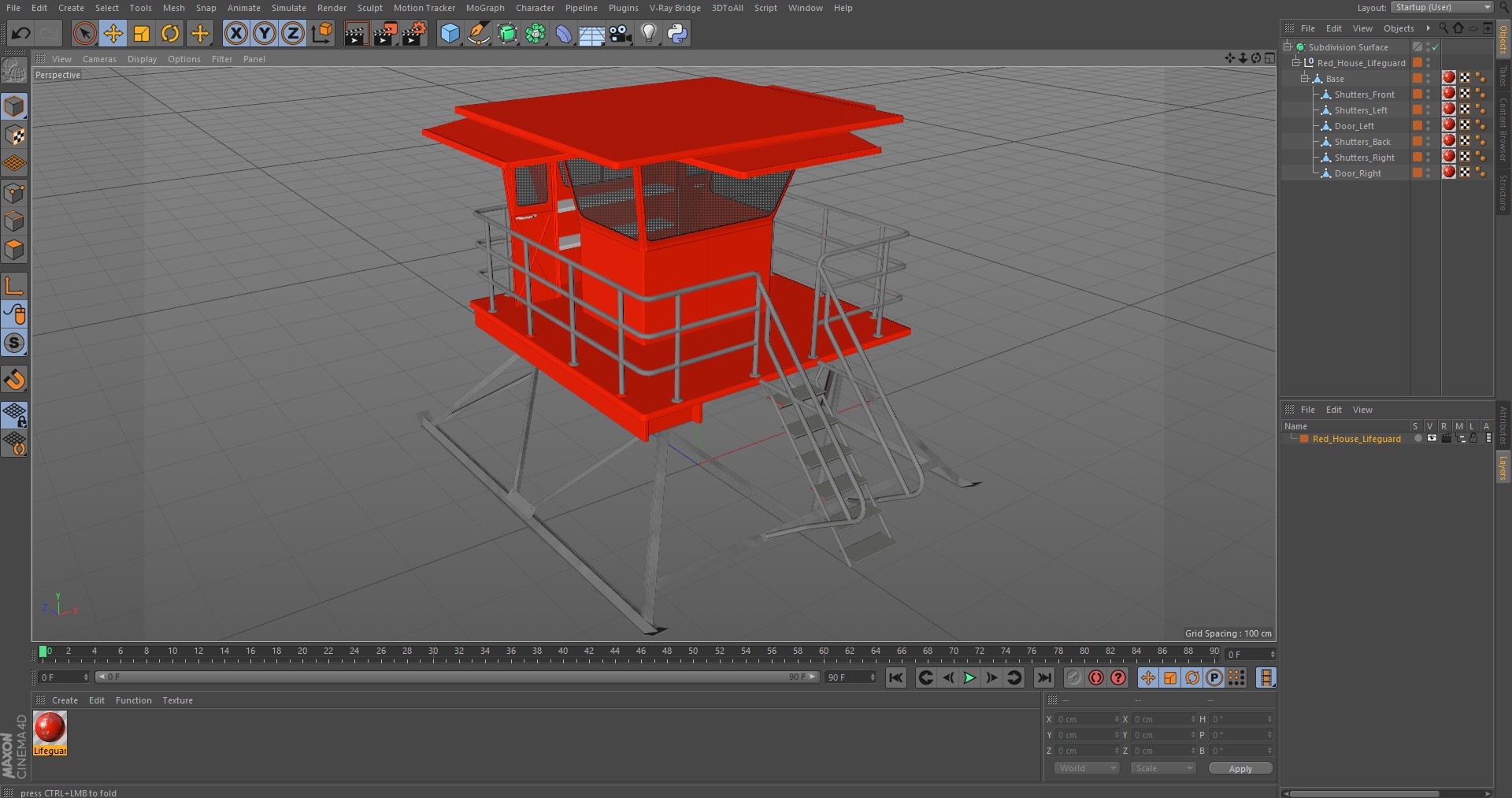Open the Layout Startup dropdown
The height and width of the screenshot is (798, 1512).
pos(1443,7)
